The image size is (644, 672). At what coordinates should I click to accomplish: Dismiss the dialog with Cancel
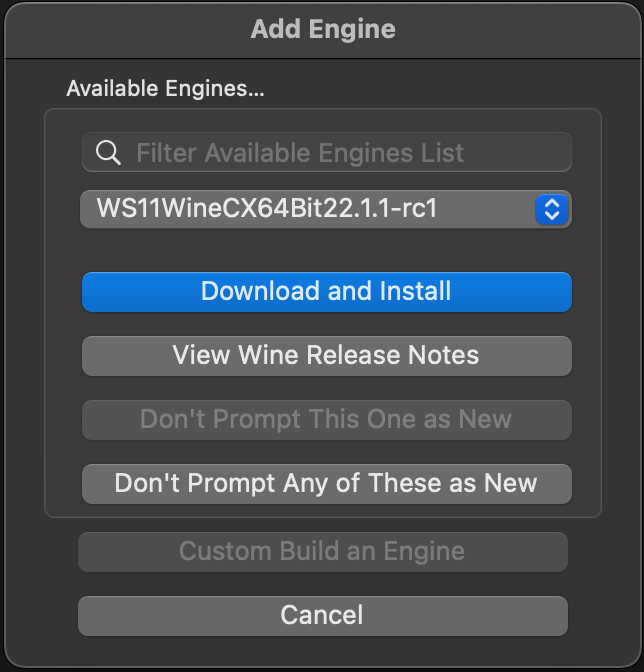pyautogui.click(x=322, y=615)
